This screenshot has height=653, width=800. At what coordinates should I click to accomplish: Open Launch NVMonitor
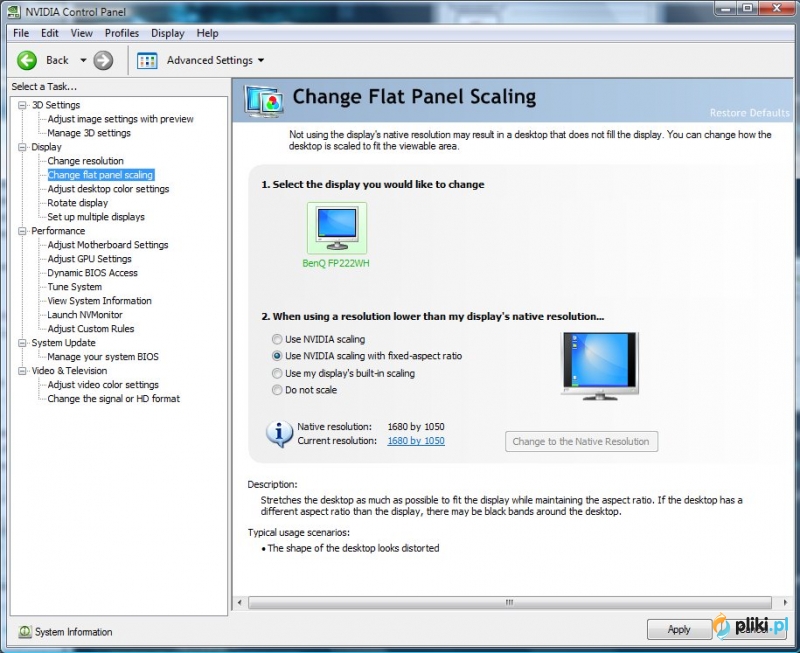click(x=85, y=315)
